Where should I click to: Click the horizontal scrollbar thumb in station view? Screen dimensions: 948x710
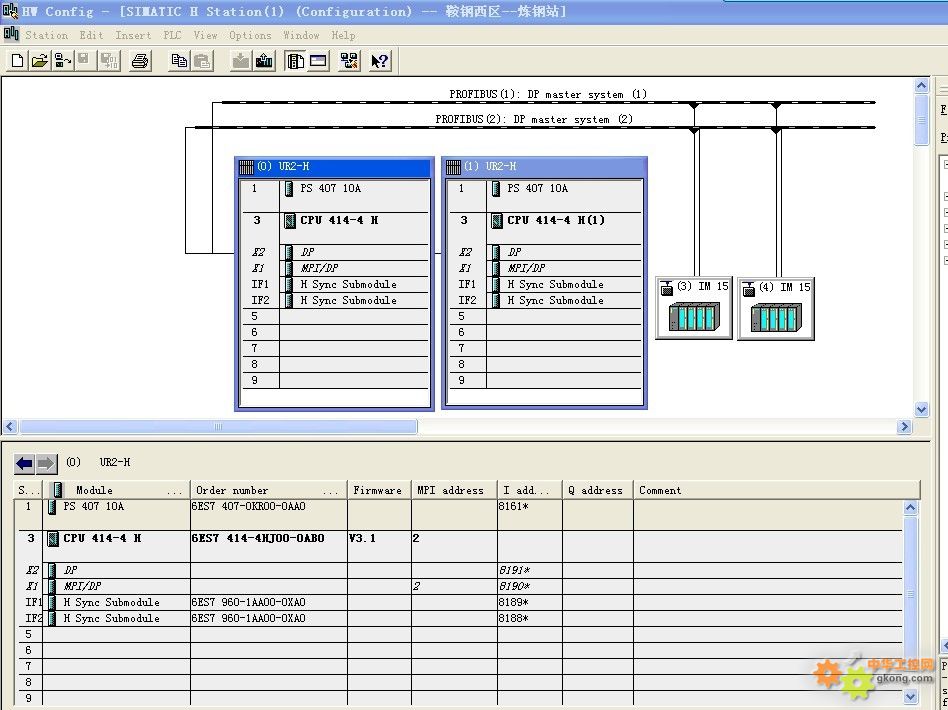tap(218, 427)
